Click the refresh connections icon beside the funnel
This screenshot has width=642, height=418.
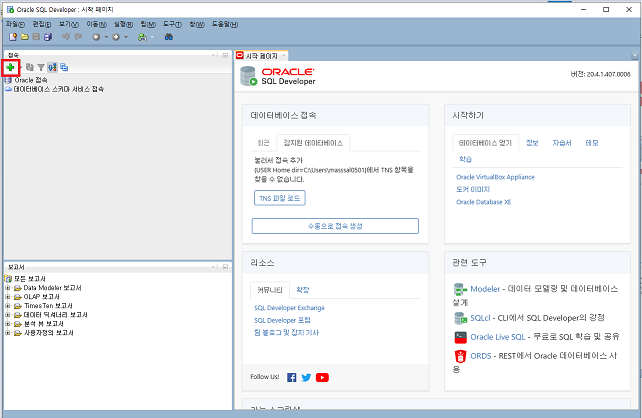pos(29,67)
